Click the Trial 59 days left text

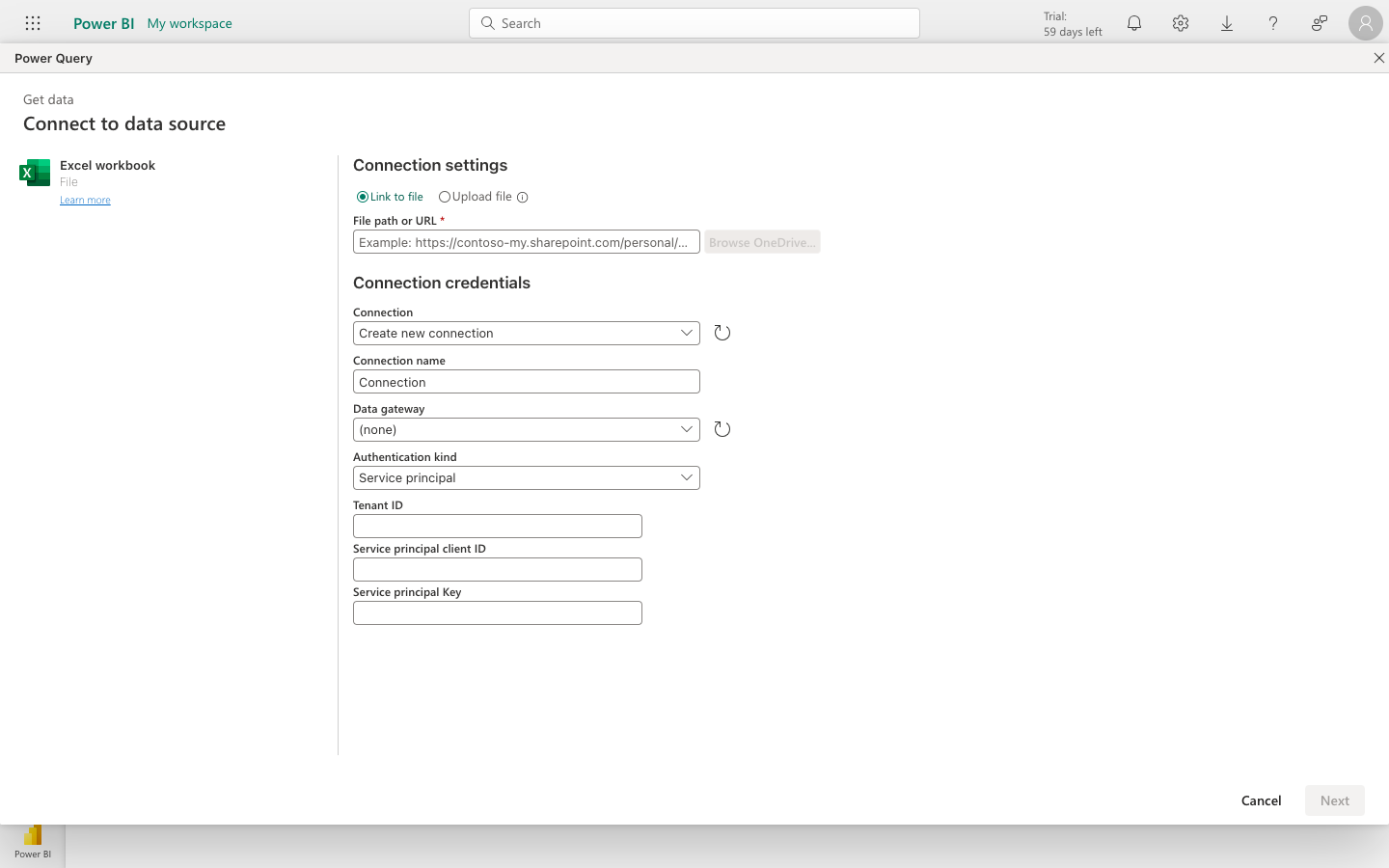[1073, 24]
